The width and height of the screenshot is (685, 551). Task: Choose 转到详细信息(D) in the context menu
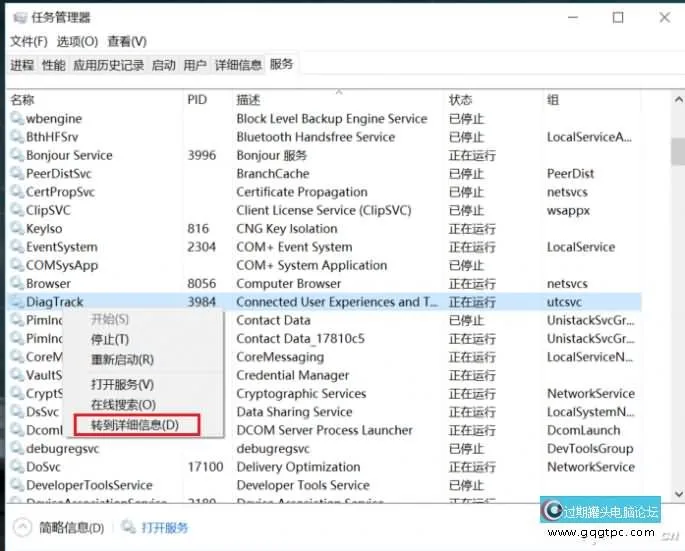coord(135,425)
